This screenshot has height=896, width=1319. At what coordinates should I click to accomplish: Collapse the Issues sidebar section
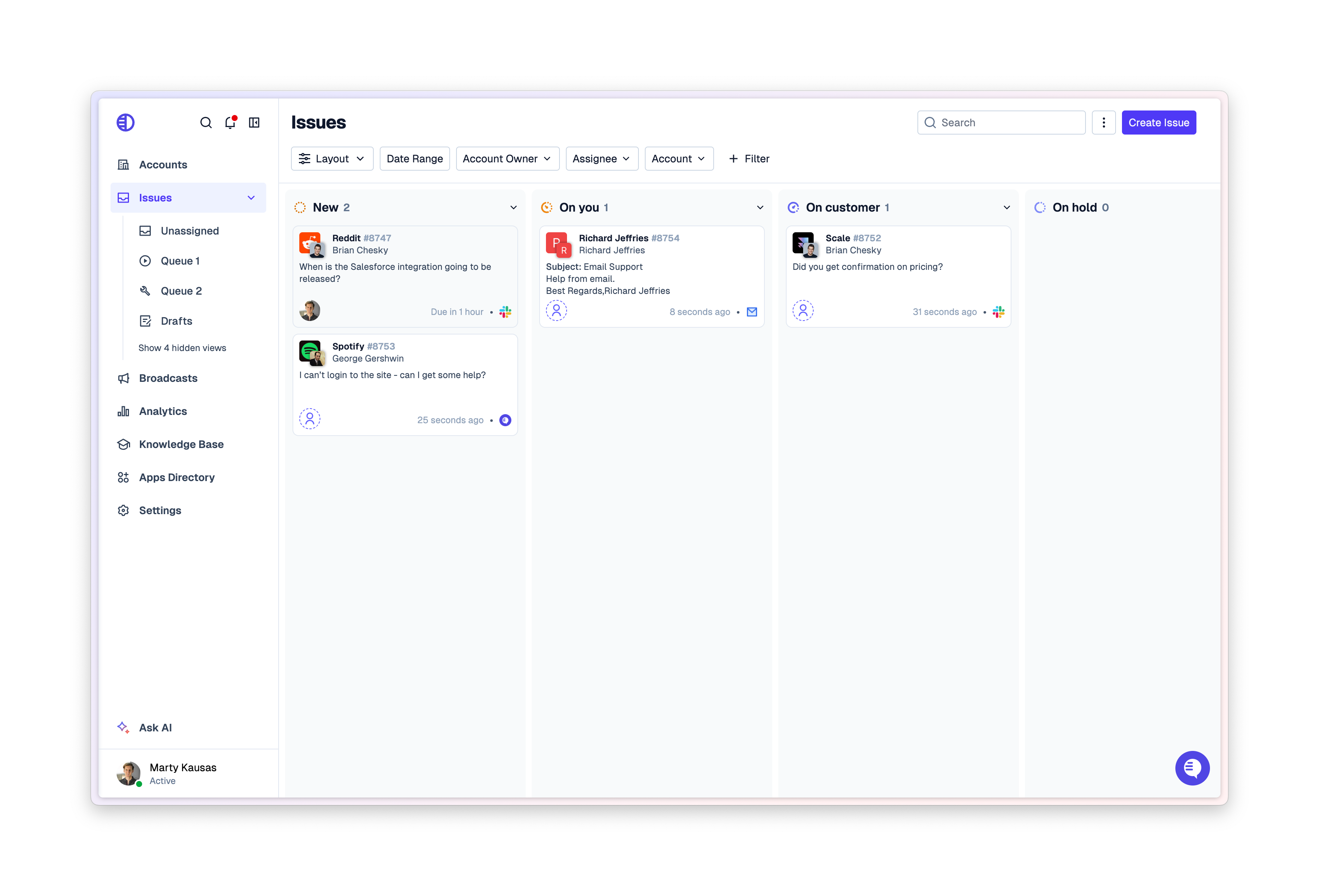pyautogui.click(x=251, y=197)
